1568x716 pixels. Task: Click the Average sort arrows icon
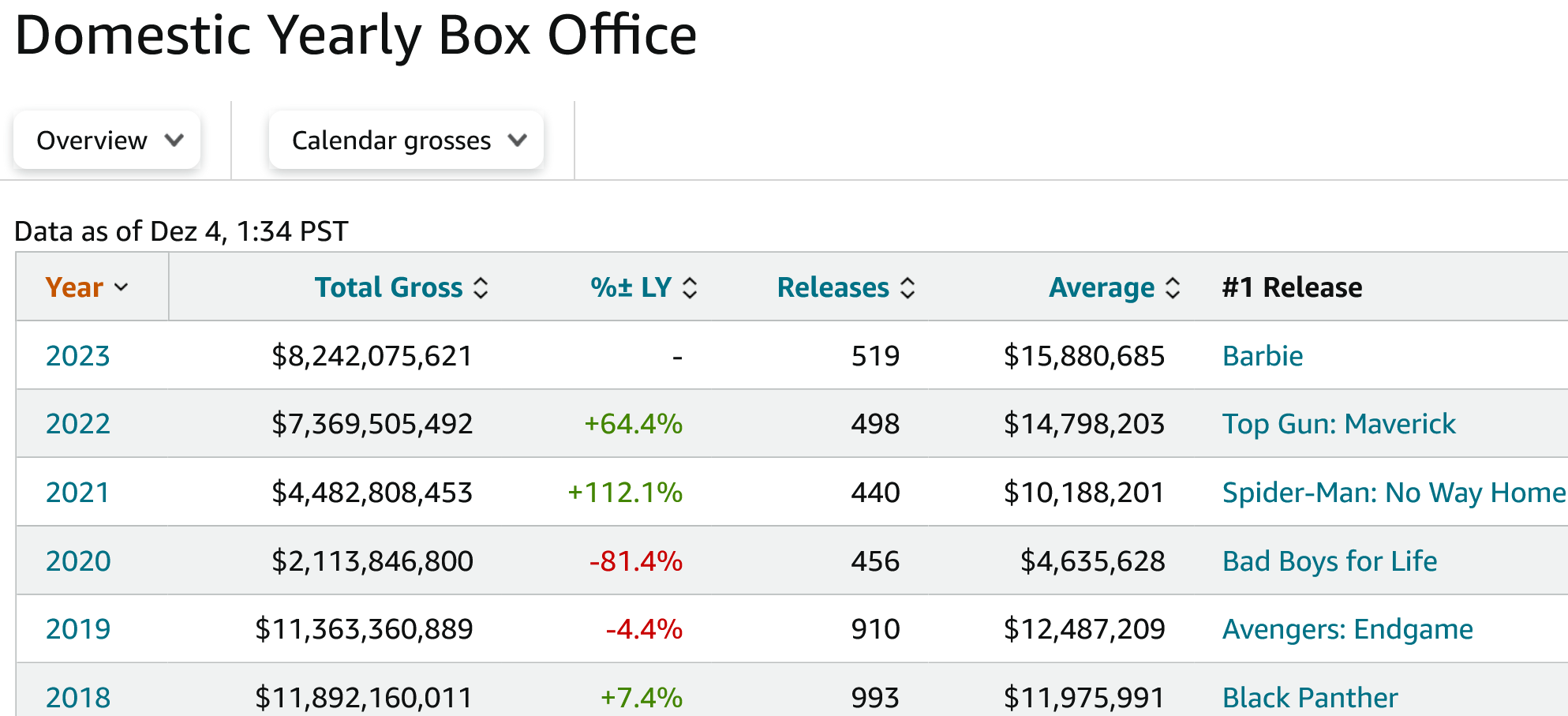tap(1173, 288)
